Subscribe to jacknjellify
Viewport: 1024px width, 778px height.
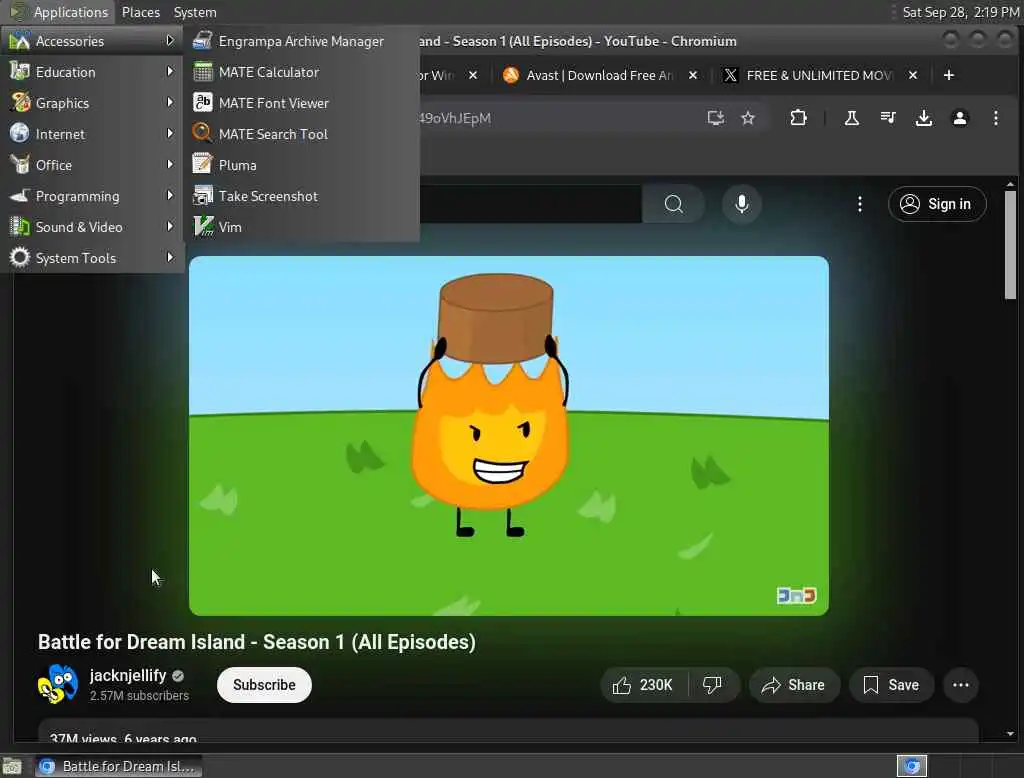coord(264,685)
